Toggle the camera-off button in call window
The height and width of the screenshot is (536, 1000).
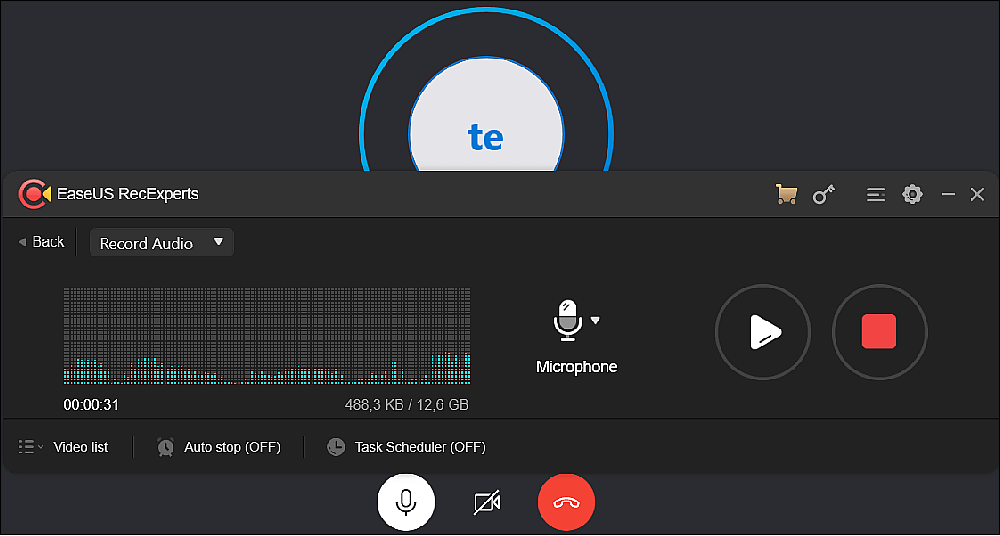[487, 503]
